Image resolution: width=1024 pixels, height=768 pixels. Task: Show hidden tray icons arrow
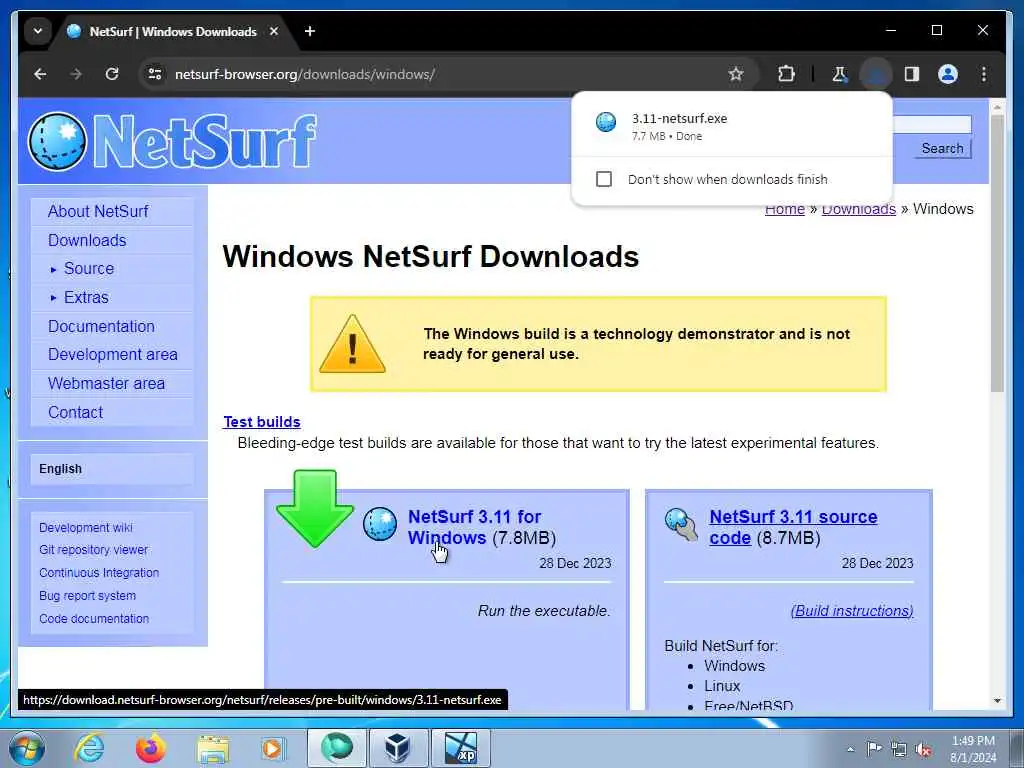pyautogui.click(x=850, y=750)
